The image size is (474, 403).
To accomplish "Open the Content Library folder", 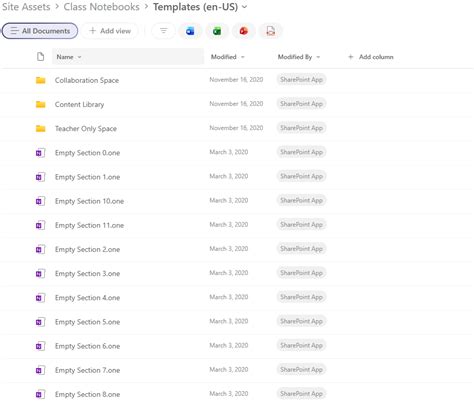I will 79,104.
